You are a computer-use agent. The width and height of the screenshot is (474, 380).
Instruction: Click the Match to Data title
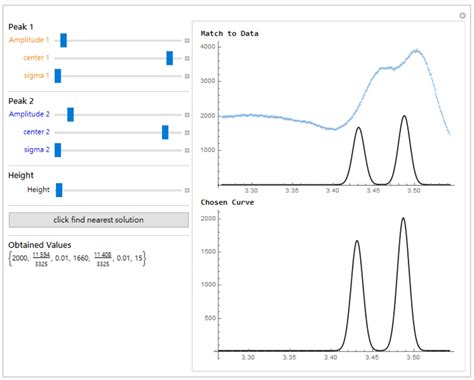[x=229, y=33]
